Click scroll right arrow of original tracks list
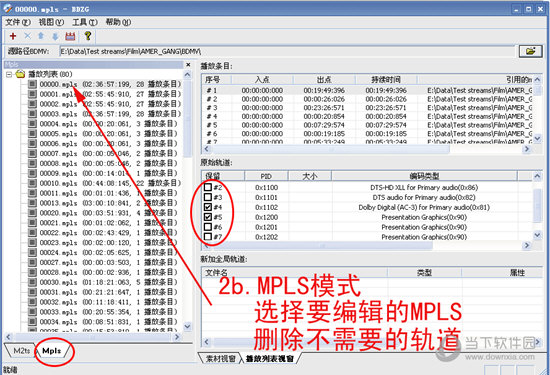 (526, 245)
